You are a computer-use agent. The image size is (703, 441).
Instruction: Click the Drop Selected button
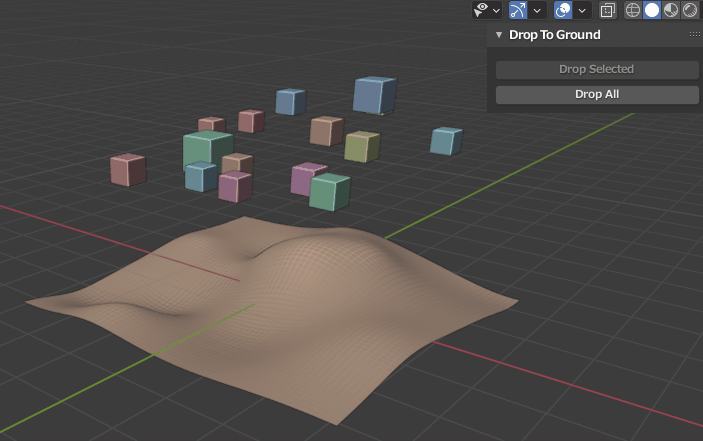(x=597, y=69)
